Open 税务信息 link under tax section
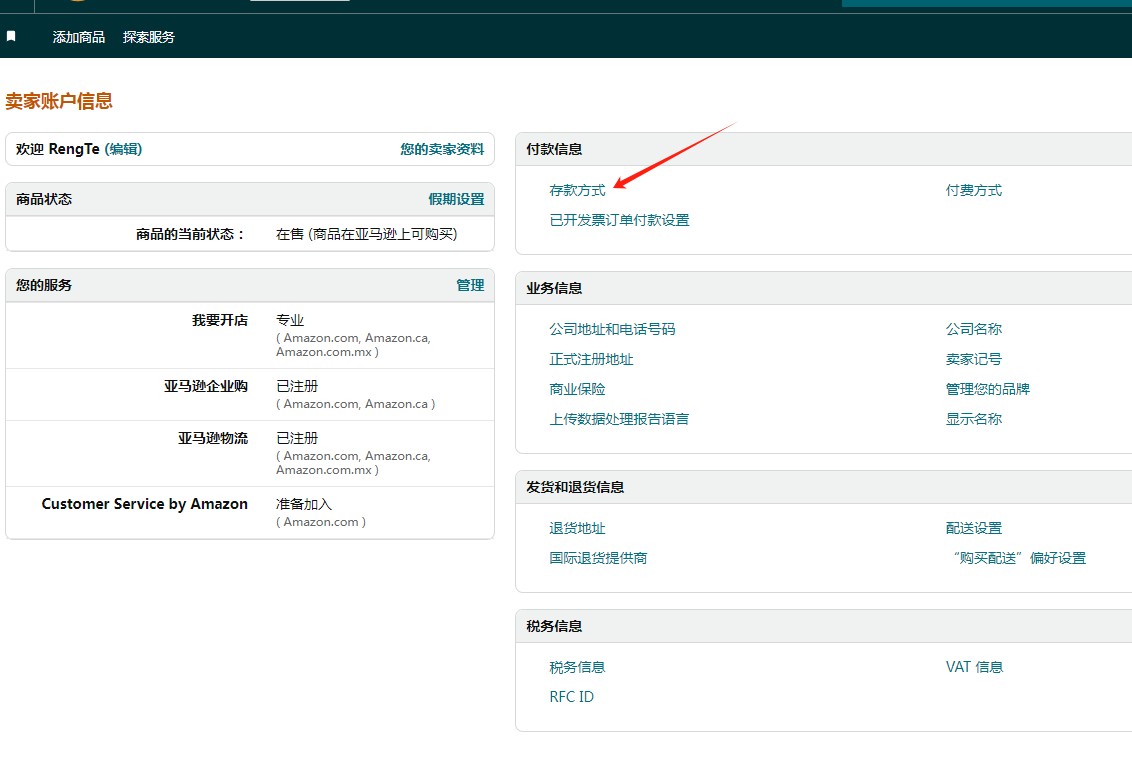Screen dimensions: 1132x757 pyautogui.click(x=577, y=668)
